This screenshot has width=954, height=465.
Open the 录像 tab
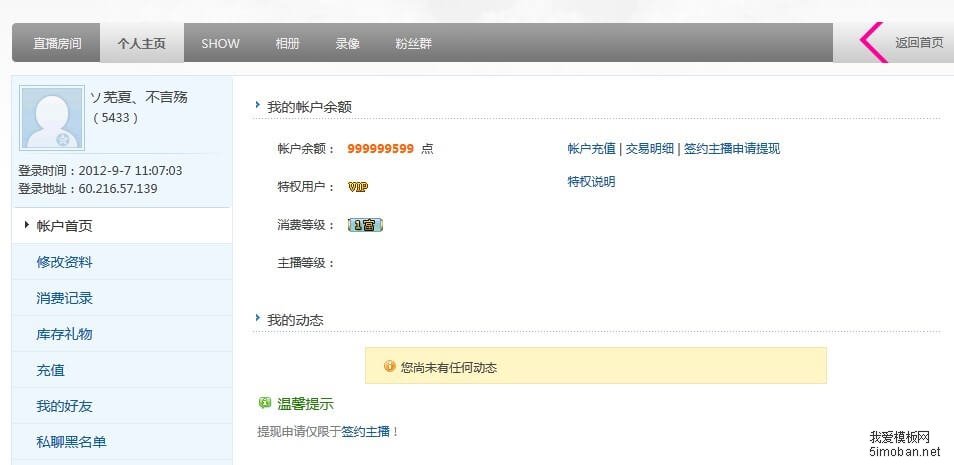[x=347, y=44]
